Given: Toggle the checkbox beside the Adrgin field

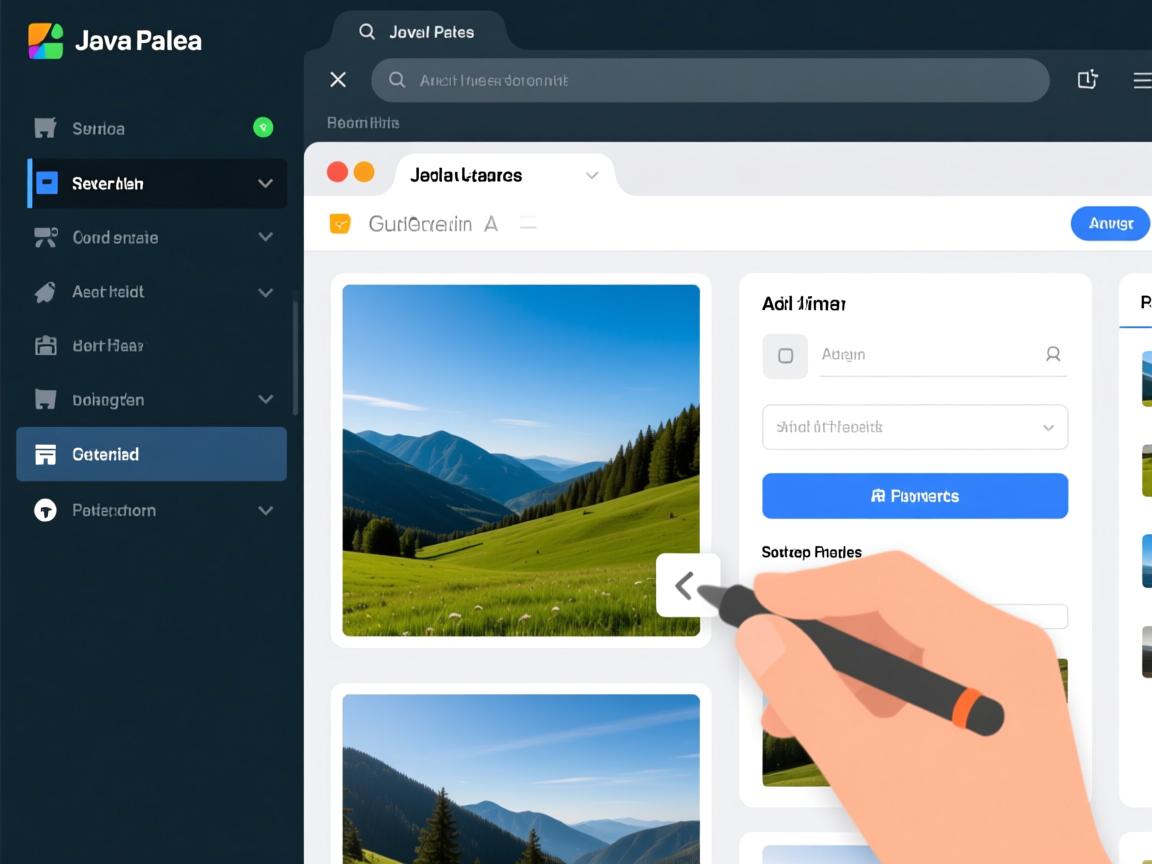Looking at the screenshot, I should [x=785, y=356].
